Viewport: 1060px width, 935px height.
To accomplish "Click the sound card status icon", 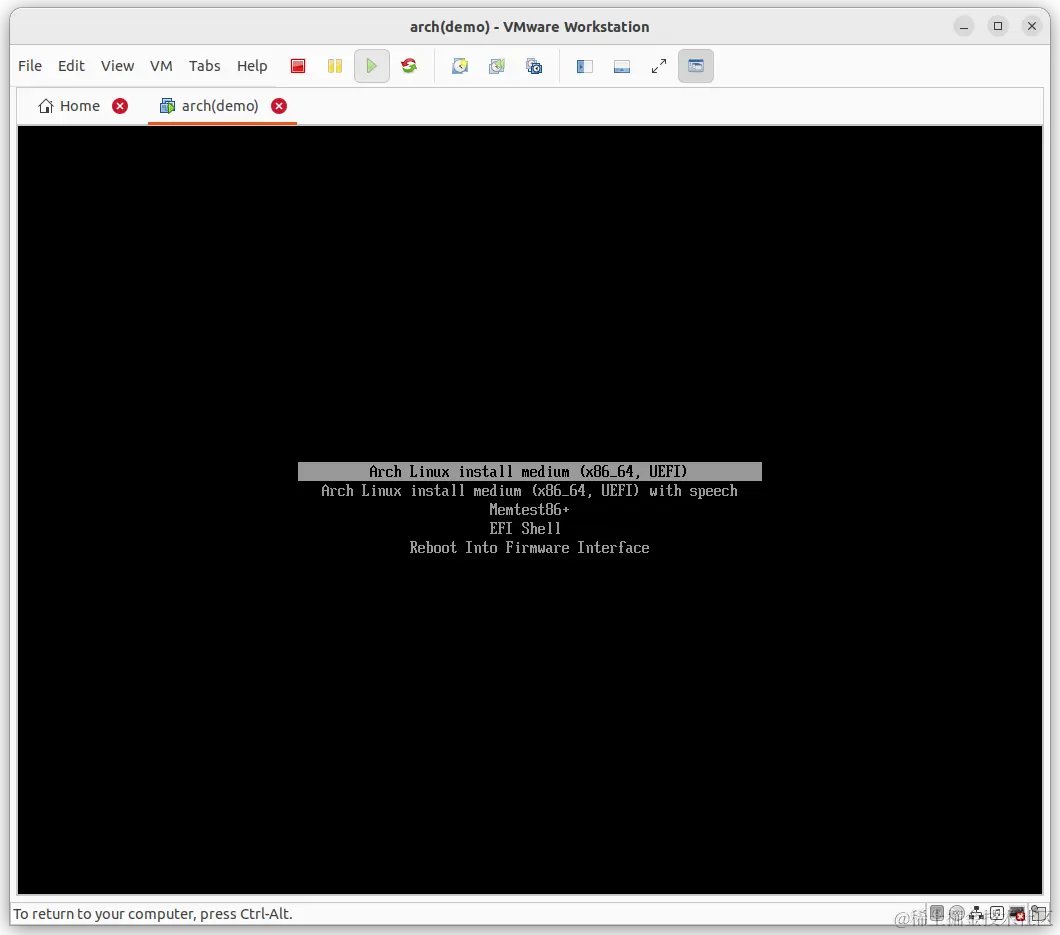I will pos(996,913).
